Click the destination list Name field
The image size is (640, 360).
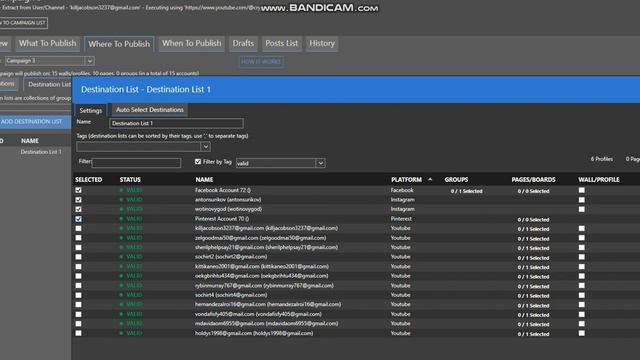[x=176, y=123]
